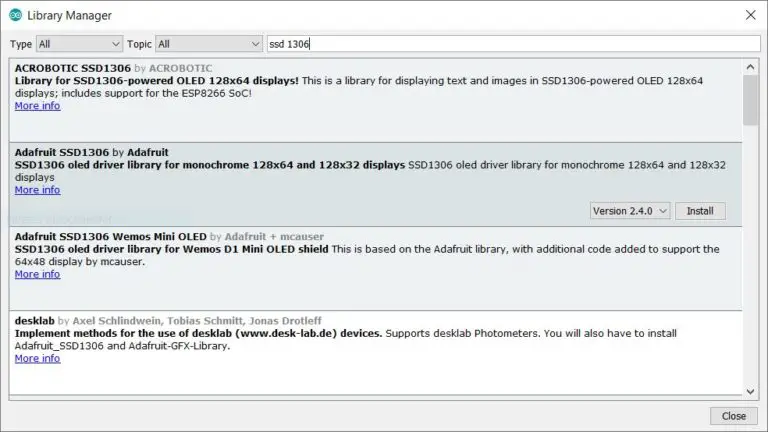Select the ACROBOTIC SSD1306 library title
This screenshot has width=768, height=432.
72,68
